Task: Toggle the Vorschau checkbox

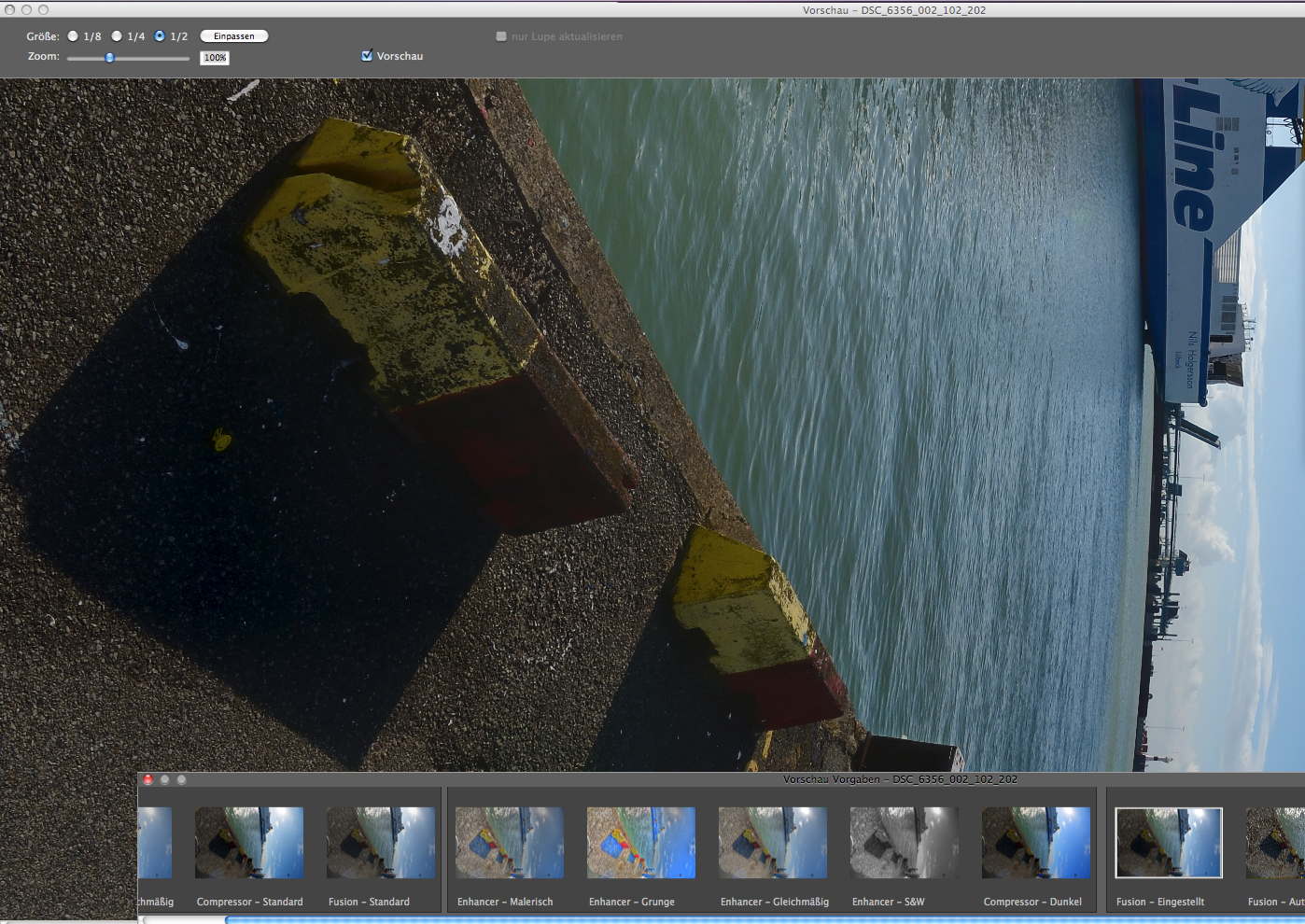Action: point(367,56)
